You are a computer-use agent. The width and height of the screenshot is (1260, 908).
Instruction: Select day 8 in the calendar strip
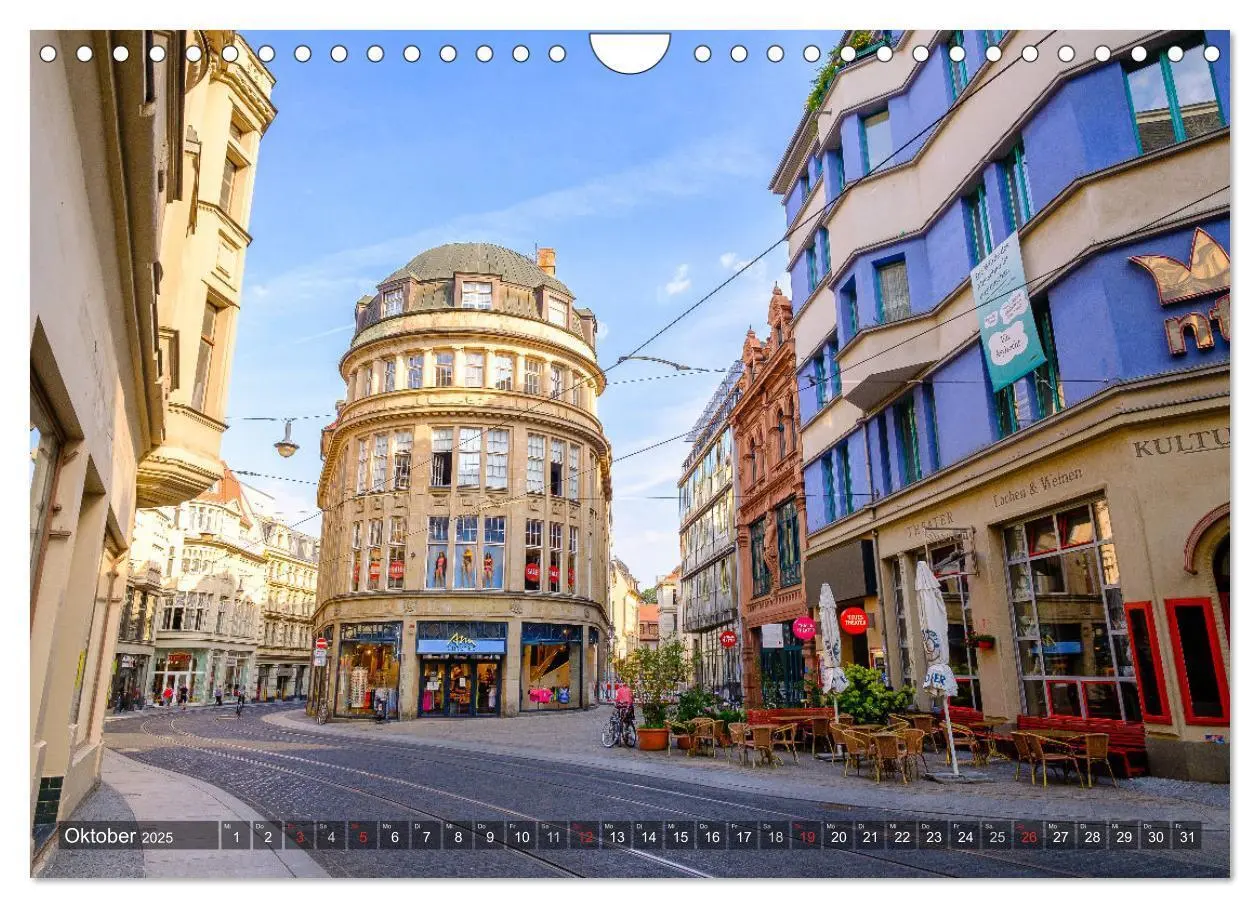pyautogui.click(x=457, y=836)
